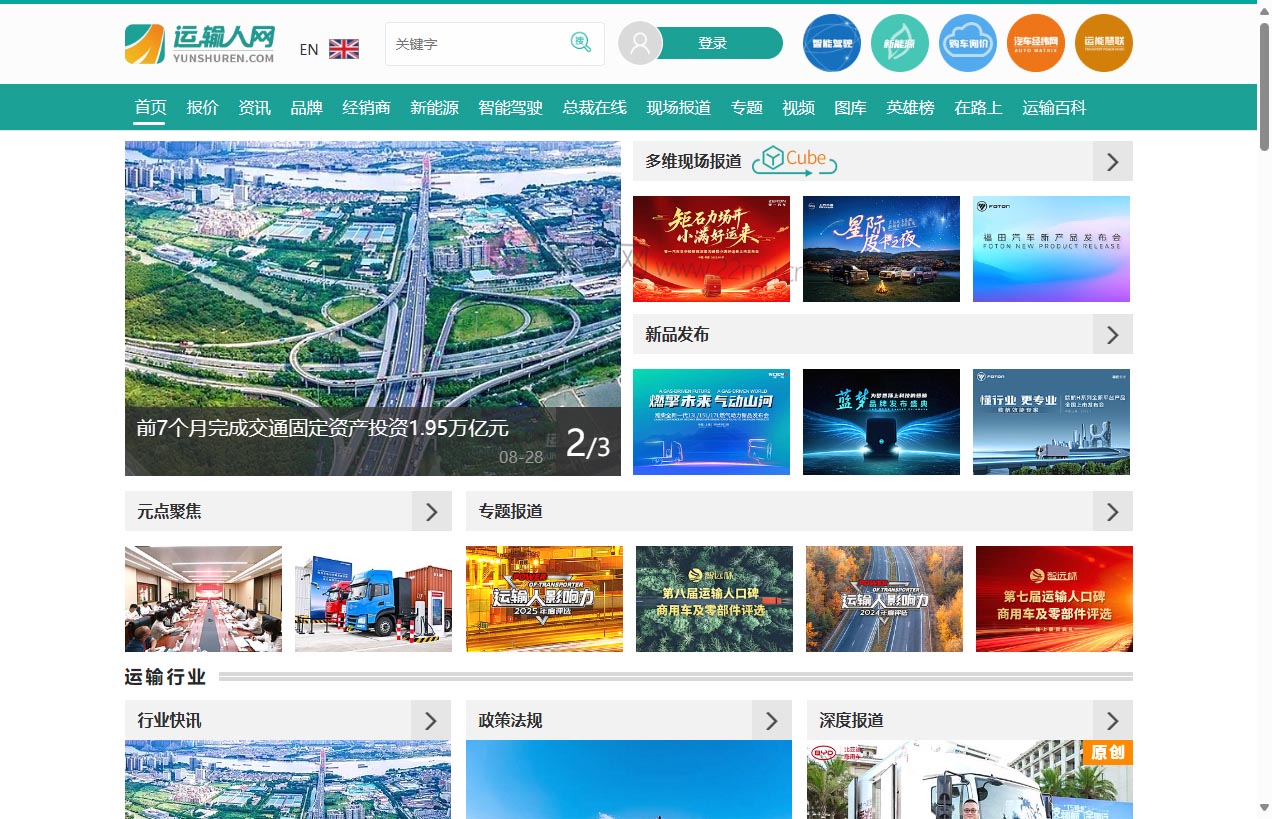Go to the 新能源 navigation tab
Image resolution: width=1272 pixels, height=819 pixels.
pos(434,108)
